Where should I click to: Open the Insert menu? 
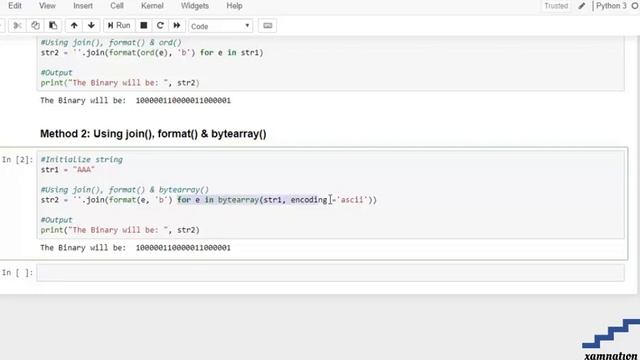(x=83, y=6)
